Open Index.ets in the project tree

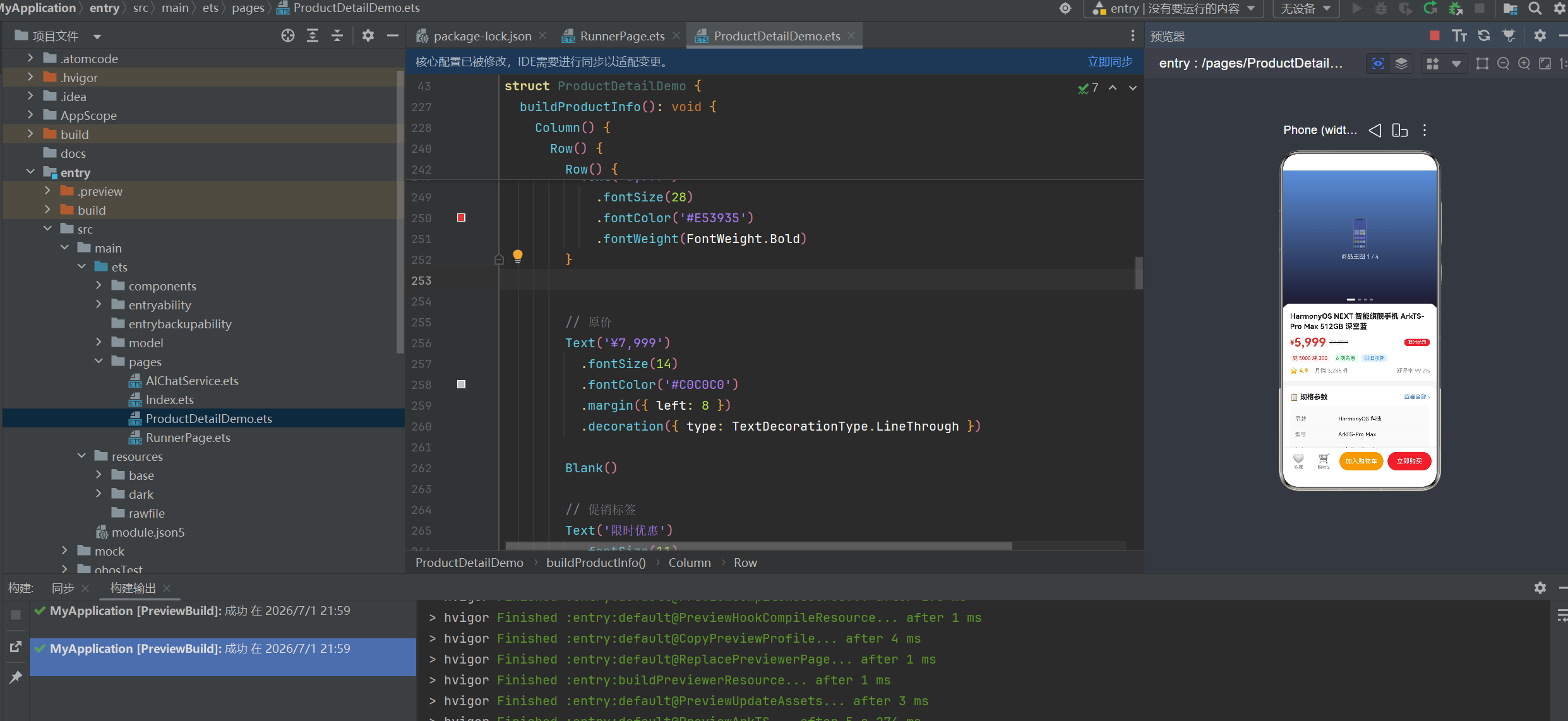[169, 400]
